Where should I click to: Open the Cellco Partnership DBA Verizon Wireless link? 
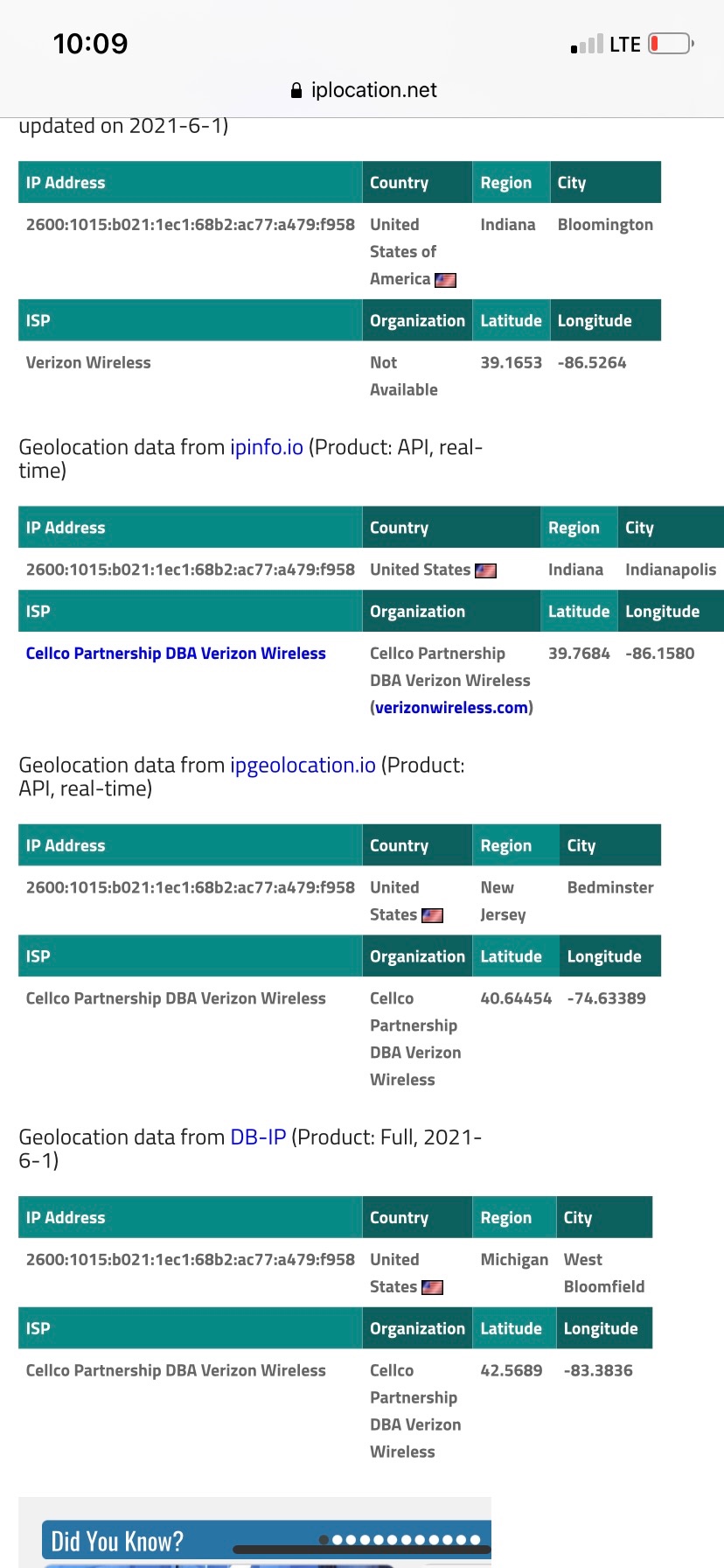[176, 654]
